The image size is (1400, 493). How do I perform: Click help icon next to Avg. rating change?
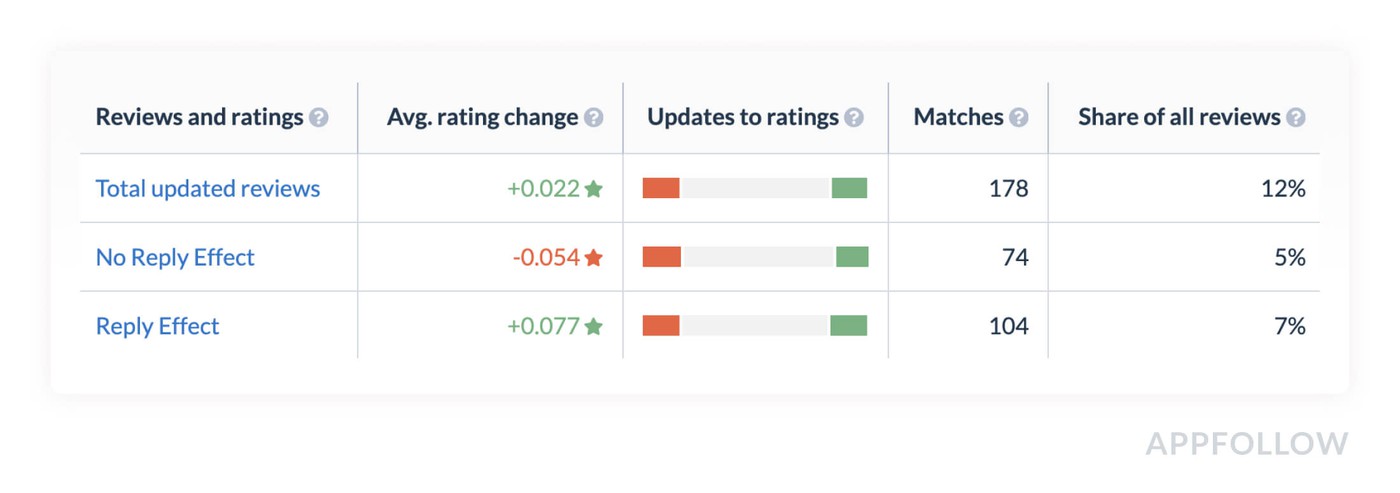click(x=593, y=118)
